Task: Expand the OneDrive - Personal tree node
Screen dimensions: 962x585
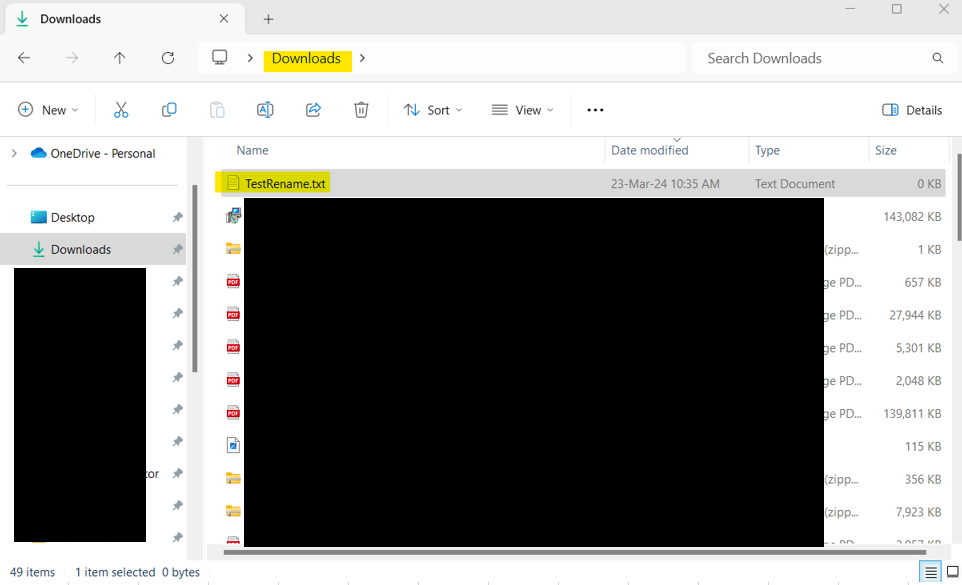Action: [14, 153]
